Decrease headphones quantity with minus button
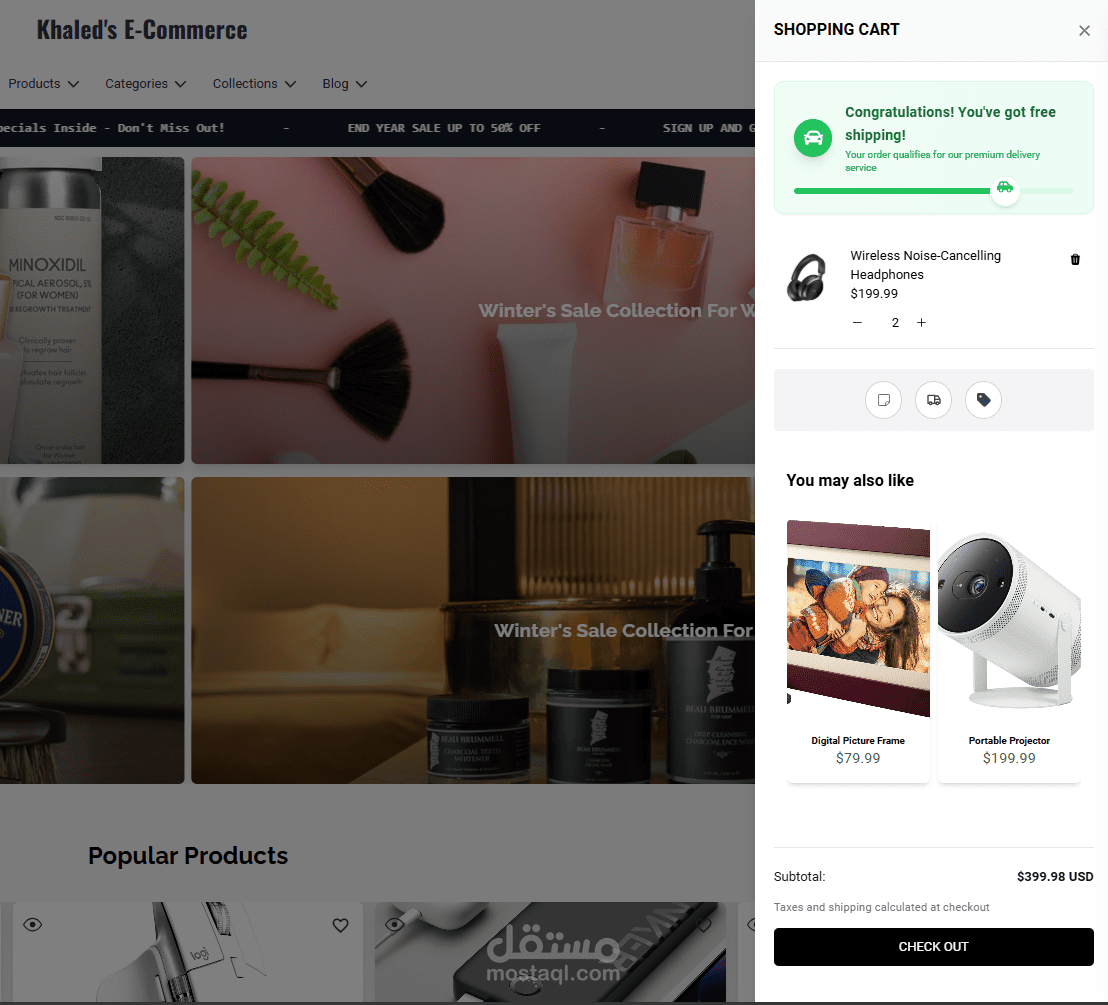 857,322
